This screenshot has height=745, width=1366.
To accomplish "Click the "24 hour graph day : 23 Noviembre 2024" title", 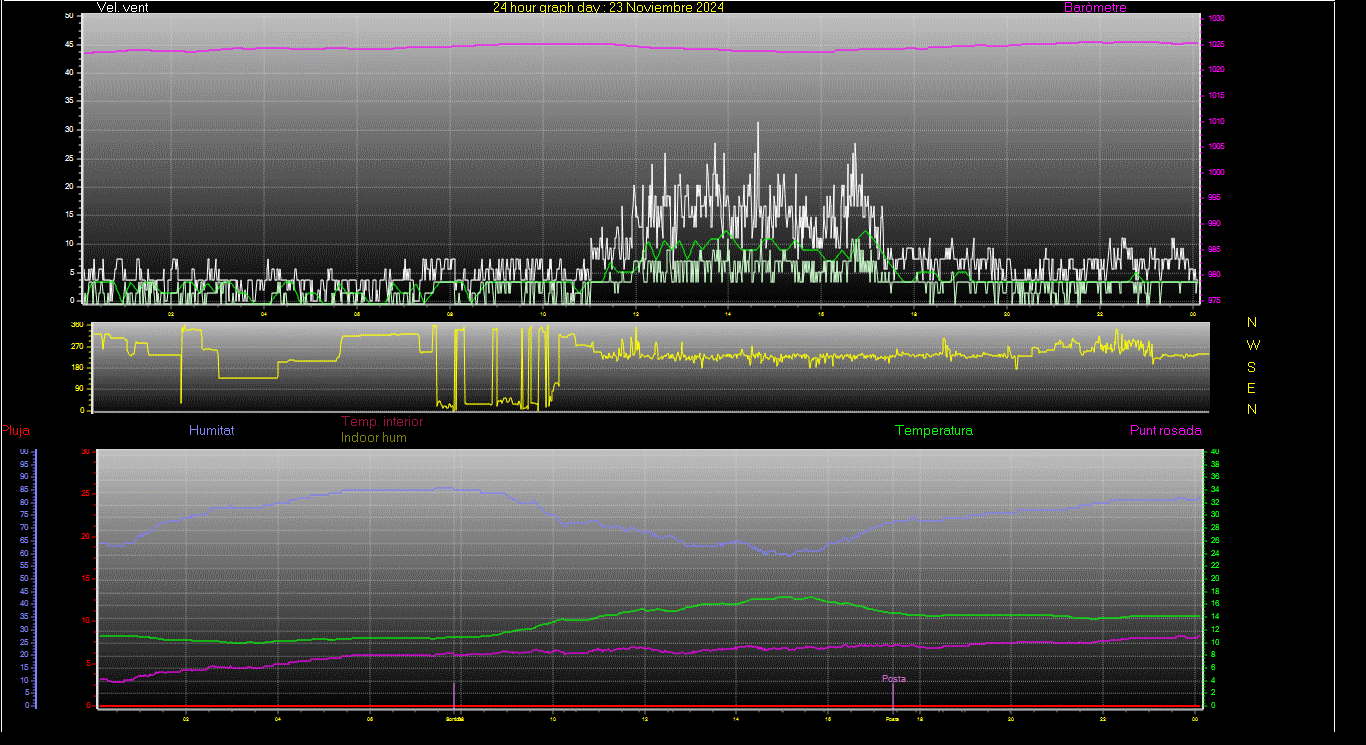I will [x=609, y=7].
